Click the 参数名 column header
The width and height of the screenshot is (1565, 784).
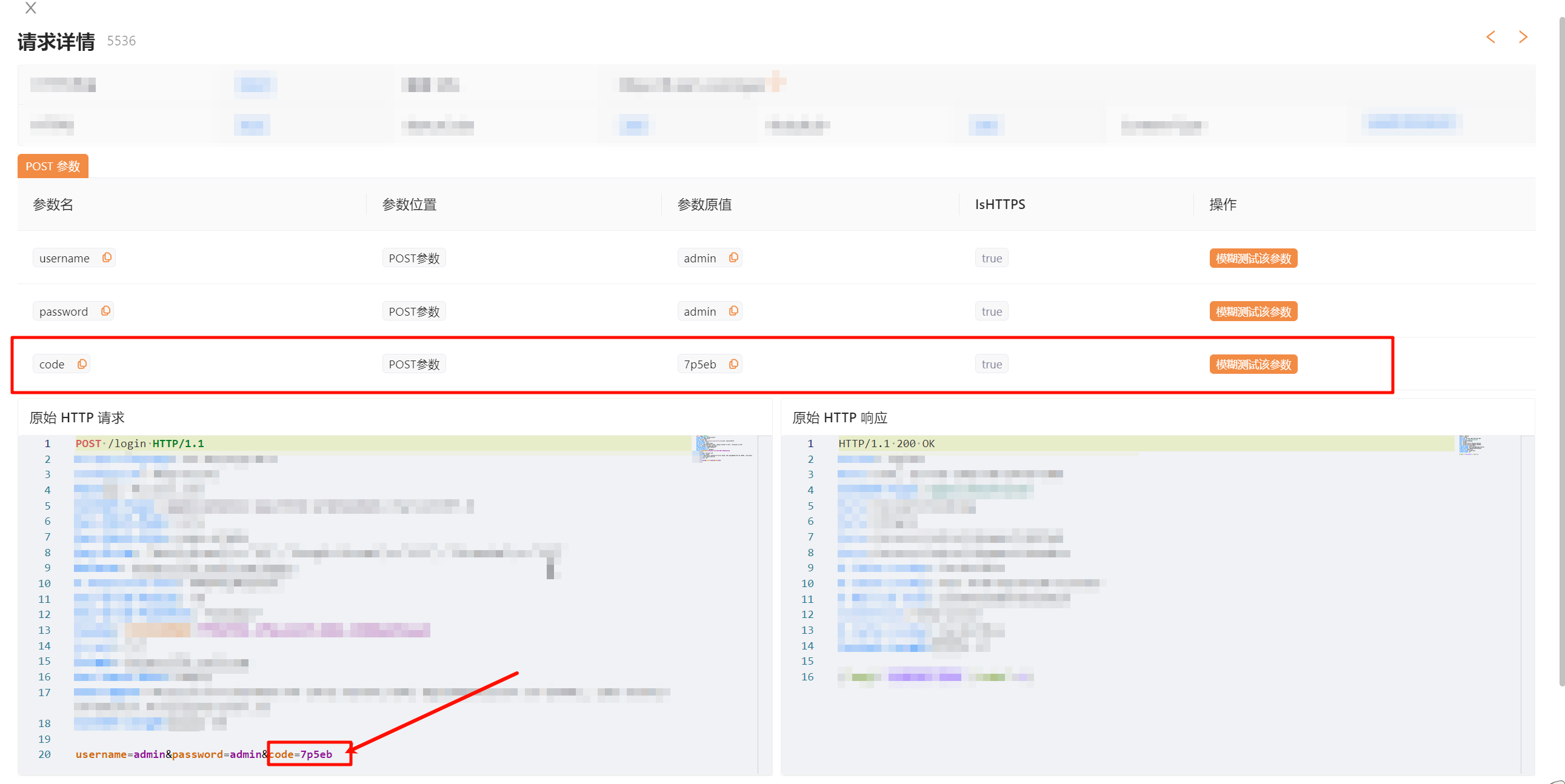coord(53,205)
